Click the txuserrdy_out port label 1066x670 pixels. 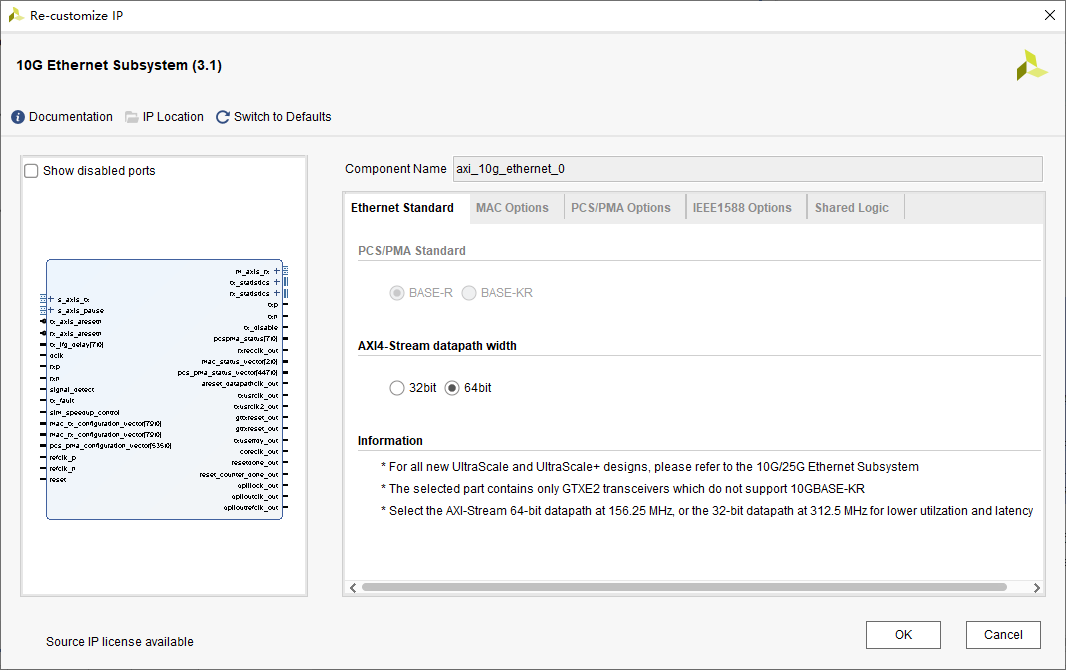tap(256, 440)
